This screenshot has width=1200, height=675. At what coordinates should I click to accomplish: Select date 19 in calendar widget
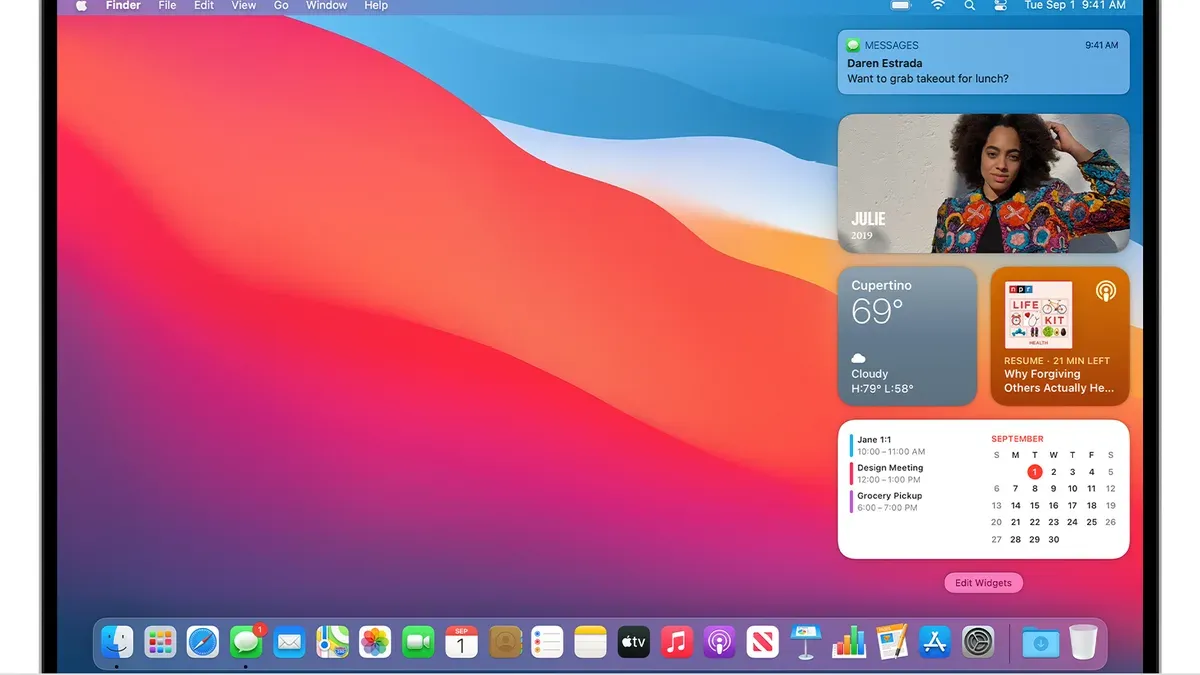pyautogui.click(x=1110, y=506)
